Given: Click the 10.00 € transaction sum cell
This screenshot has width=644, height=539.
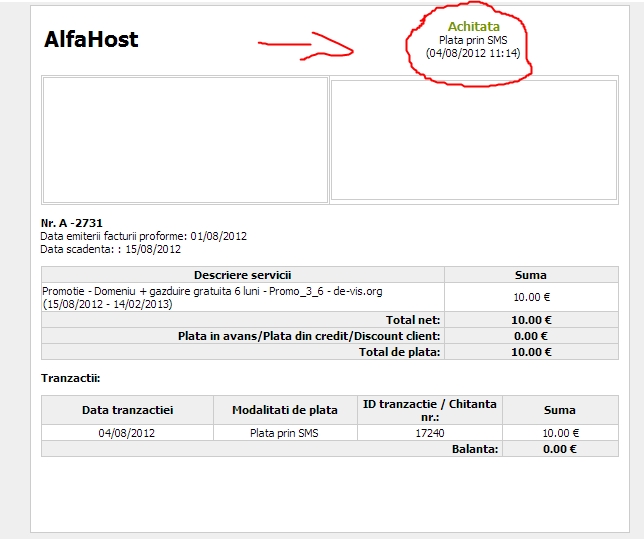Looking at the screenshot, I should (560, 433).
